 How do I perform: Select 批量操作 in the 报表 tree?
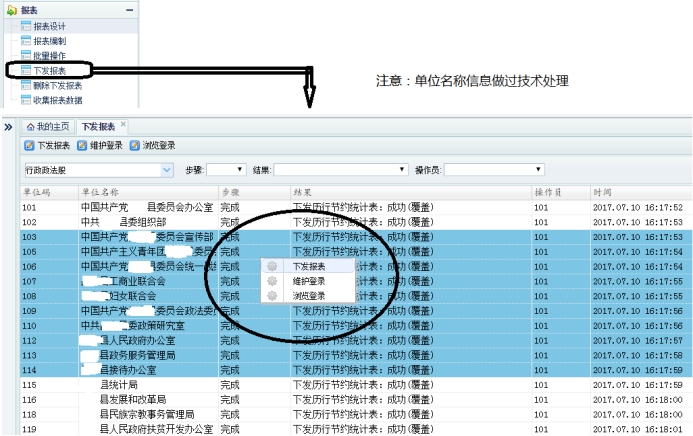(x=50, y=56)
